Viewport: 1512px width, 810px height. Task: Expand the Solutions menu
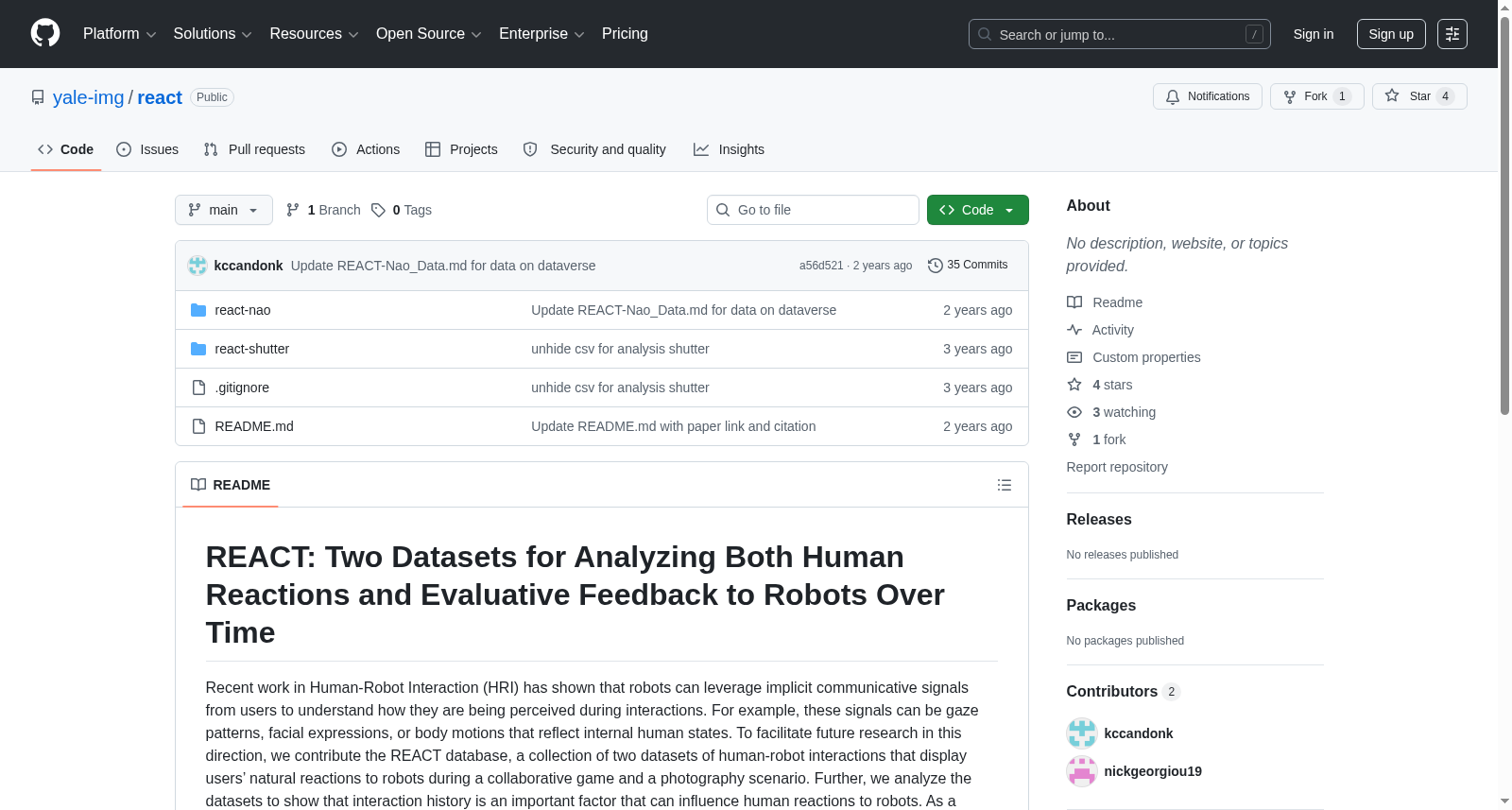pyautogui.click(x=213, y=34)
